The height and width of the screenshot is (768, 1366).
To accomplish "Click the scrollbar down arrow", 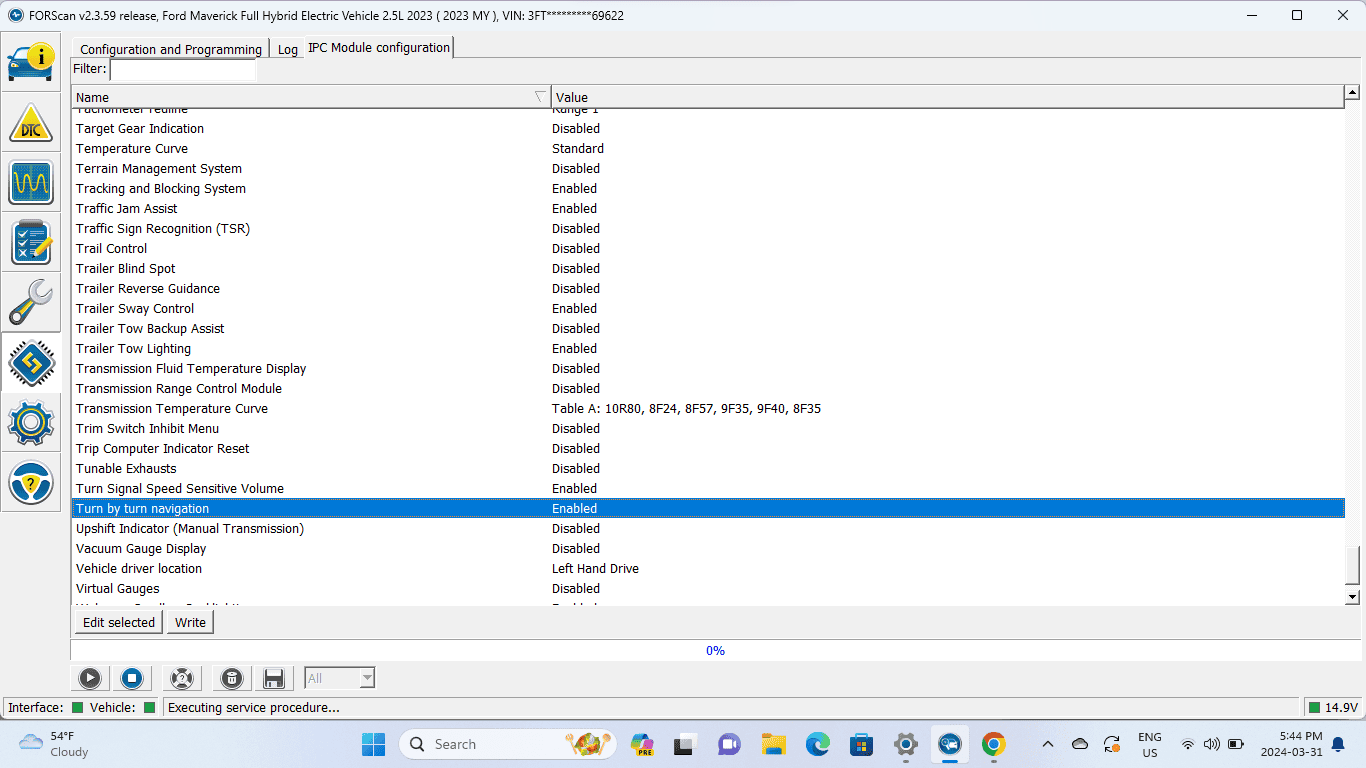I will pos(1352,597).
